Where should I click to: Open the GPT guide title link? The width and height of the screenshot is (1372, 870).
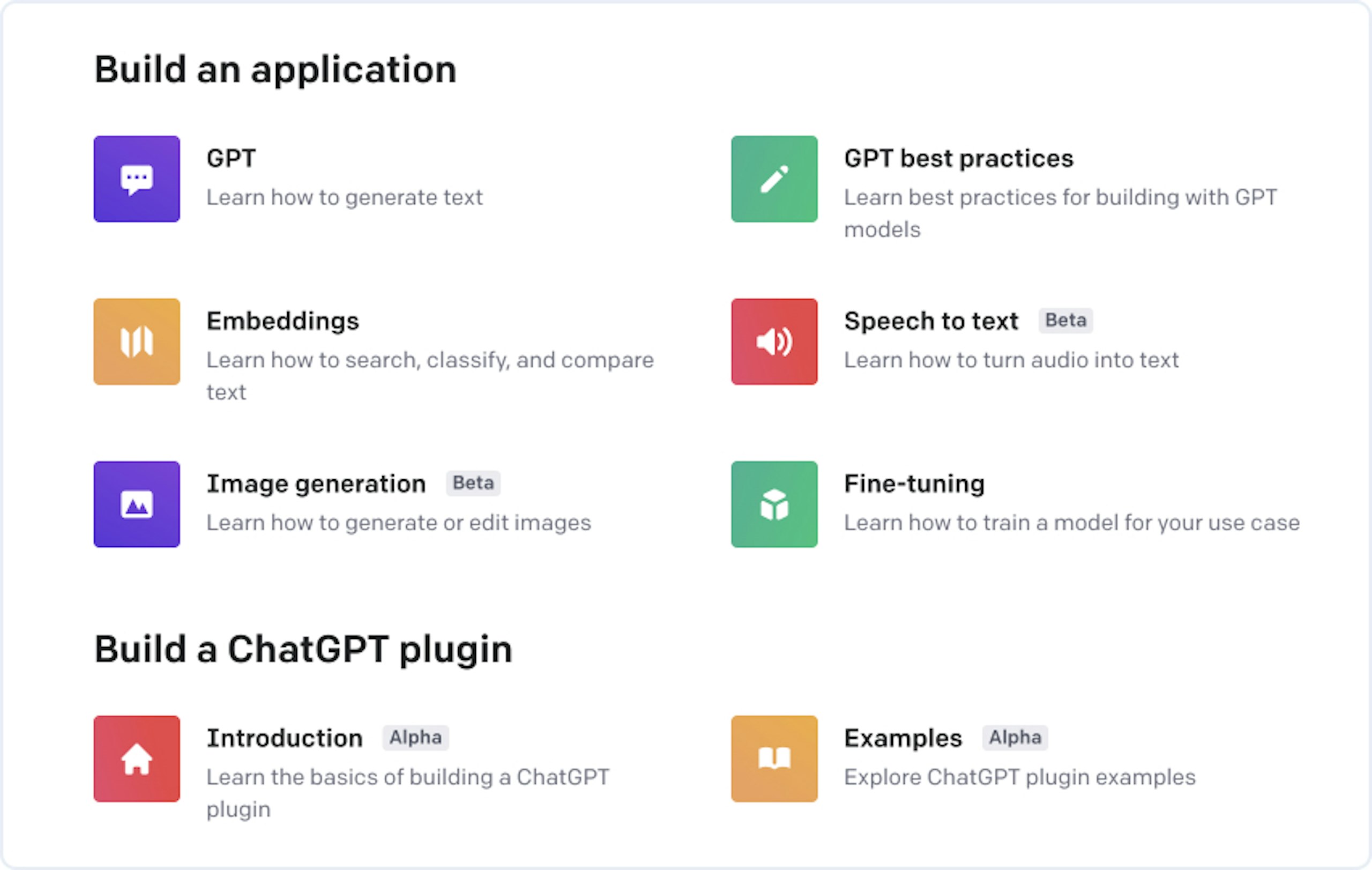[232, 158]
